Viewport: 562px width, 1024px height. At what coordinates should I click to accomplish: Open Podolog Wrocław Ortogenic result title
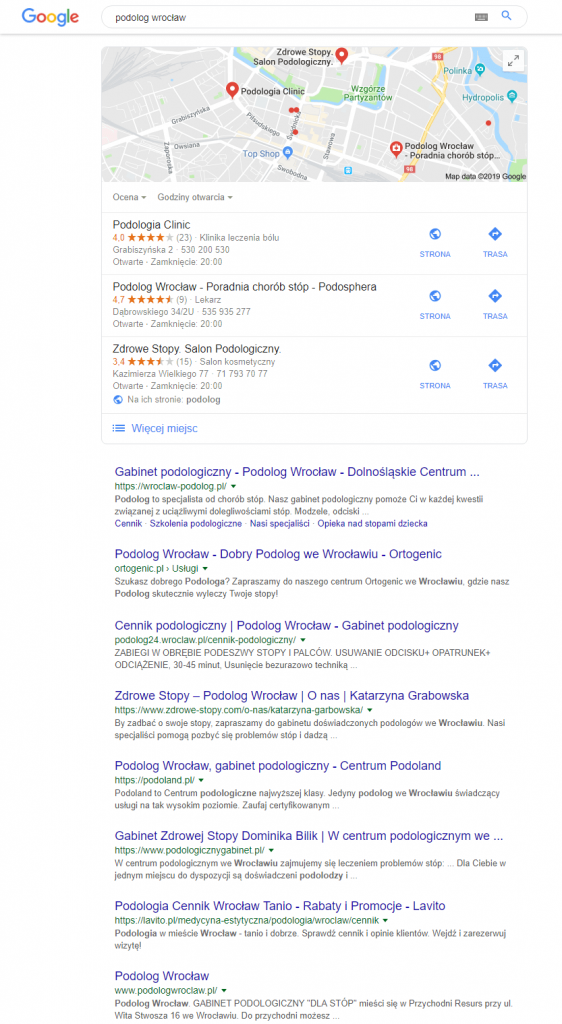[279, 554]
